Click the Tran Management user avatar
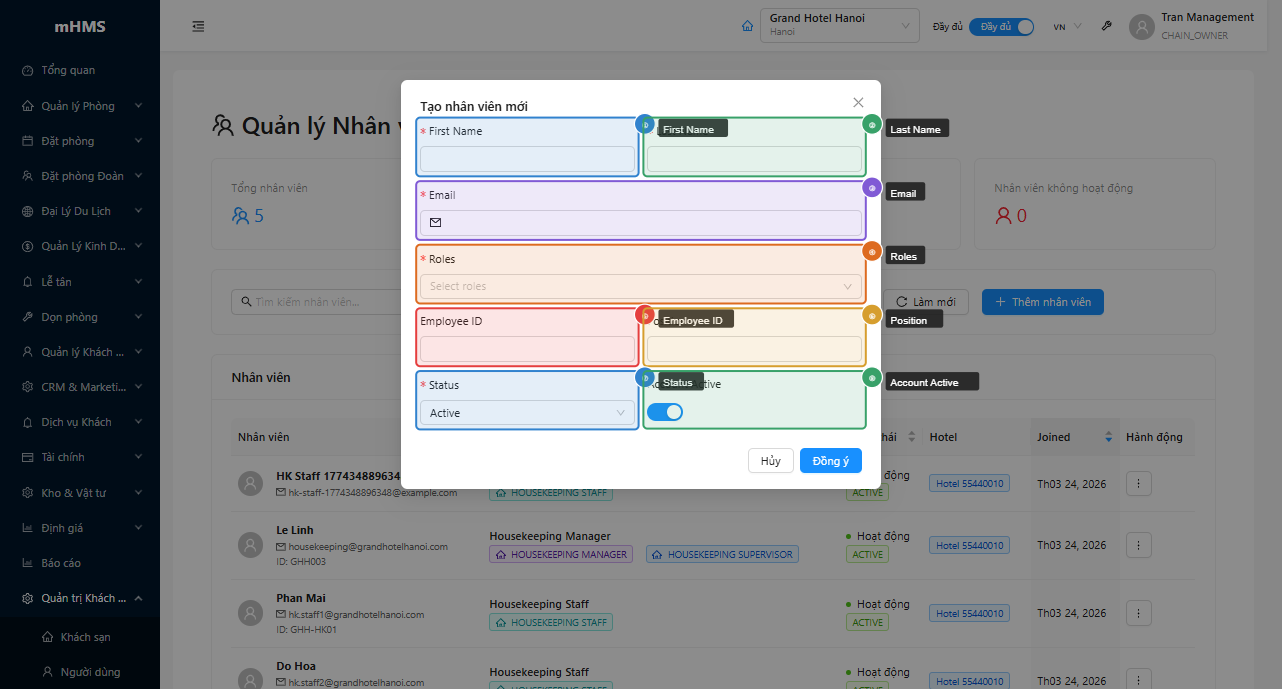 click(x=1141, y=27)
